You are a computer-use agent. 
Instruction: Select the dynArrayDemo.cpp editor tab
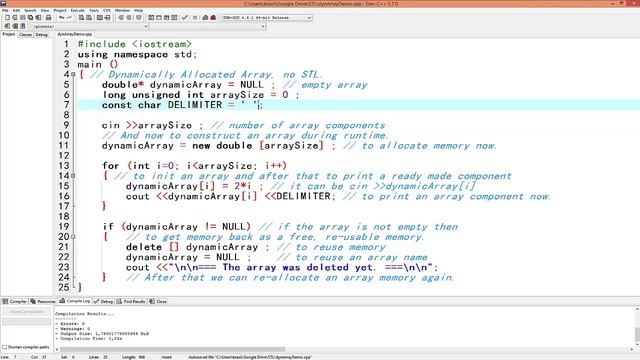click(75, 34)
